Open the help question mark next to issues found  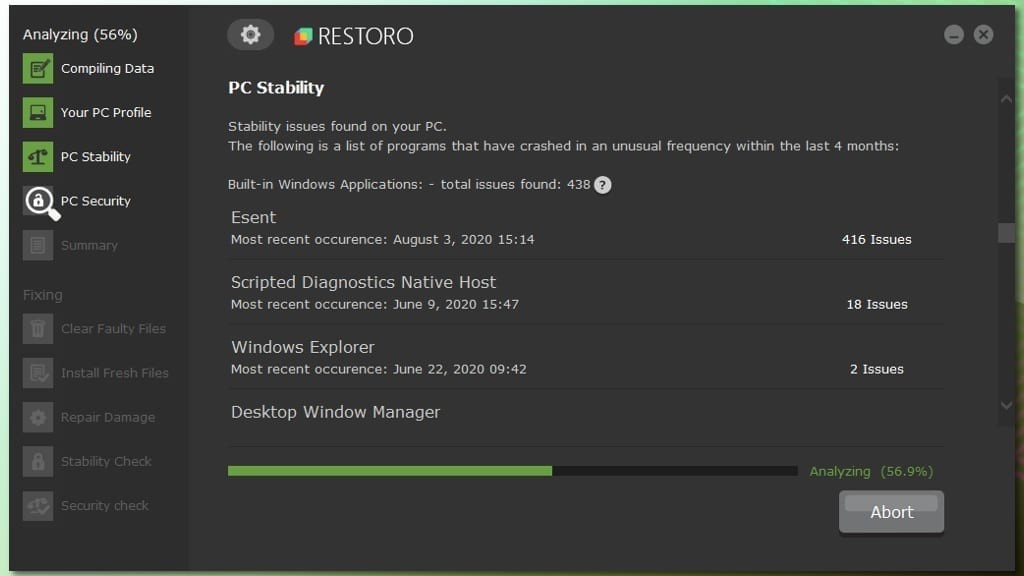(603, 185)
